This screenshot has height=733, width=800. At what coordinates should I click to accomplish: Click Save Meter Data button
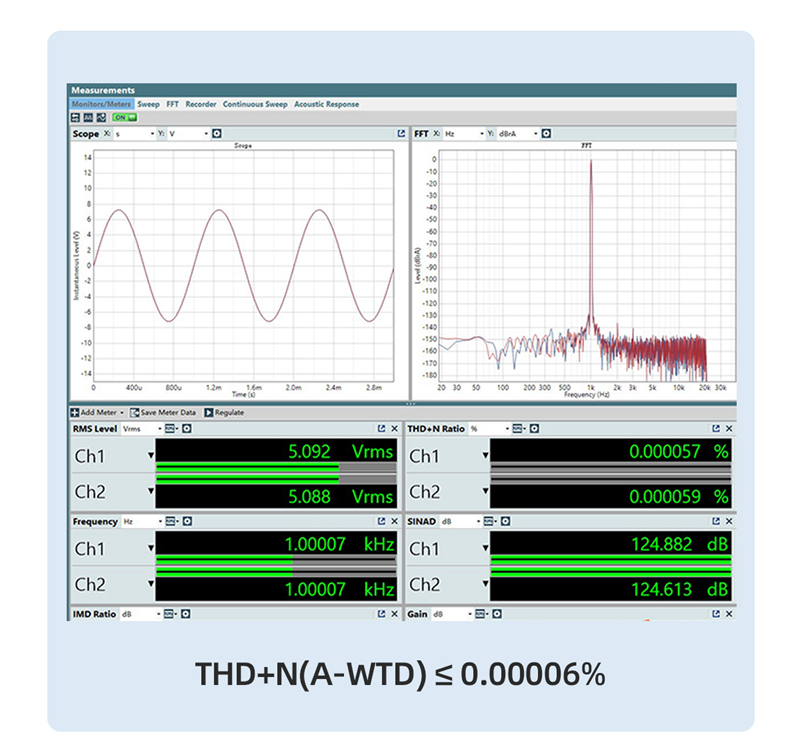[164, 412]
